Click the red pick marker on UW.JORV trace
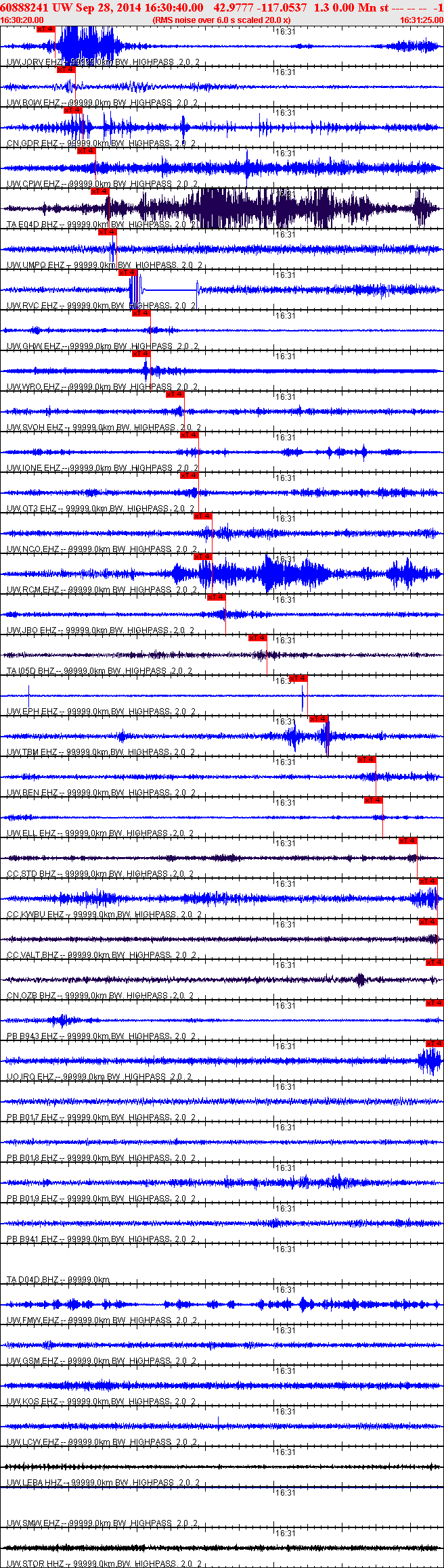 [x=45, y=29]
